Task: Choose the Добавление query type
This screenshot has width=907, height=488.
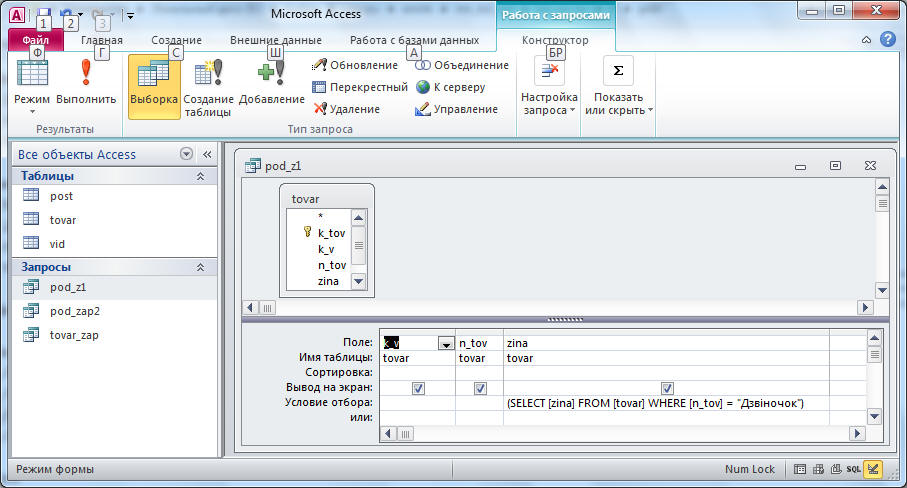Action: 271,82
